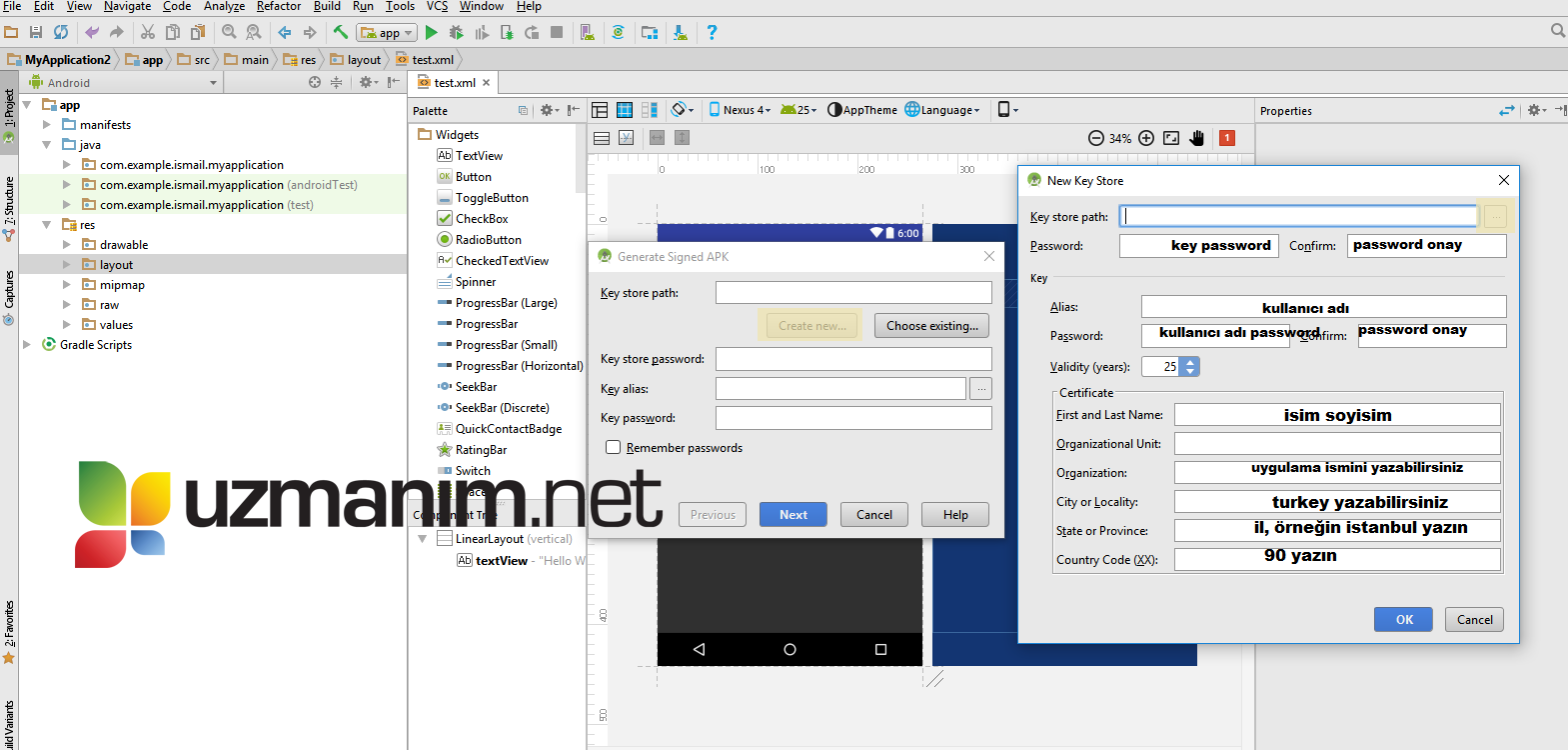Run the app with green play icon
The image size is (1568, 750).
tap(432, 33)
